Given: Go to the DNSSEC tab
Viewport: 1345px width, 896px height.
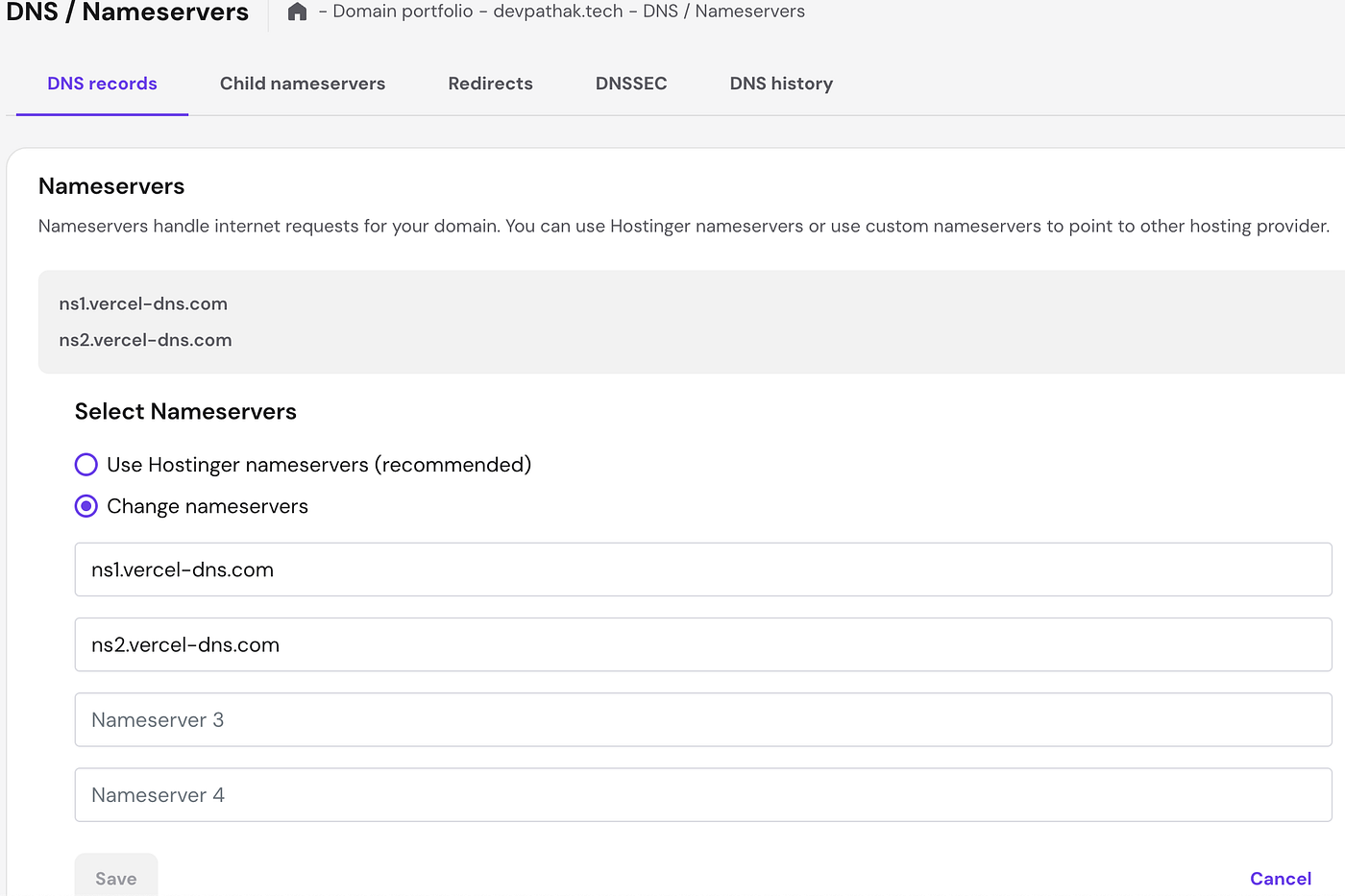Looking at the screenshot, I should [631, 84].
